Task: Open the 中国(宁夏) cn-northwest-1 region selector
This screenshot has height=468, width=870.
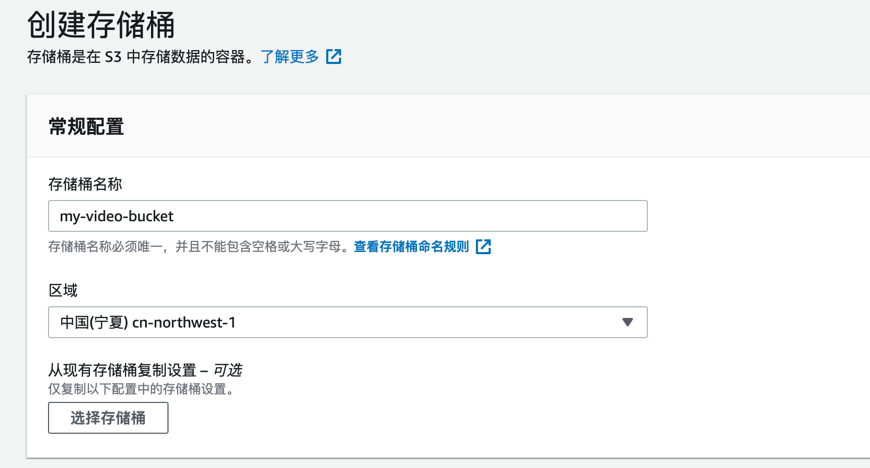Action: 348,322
